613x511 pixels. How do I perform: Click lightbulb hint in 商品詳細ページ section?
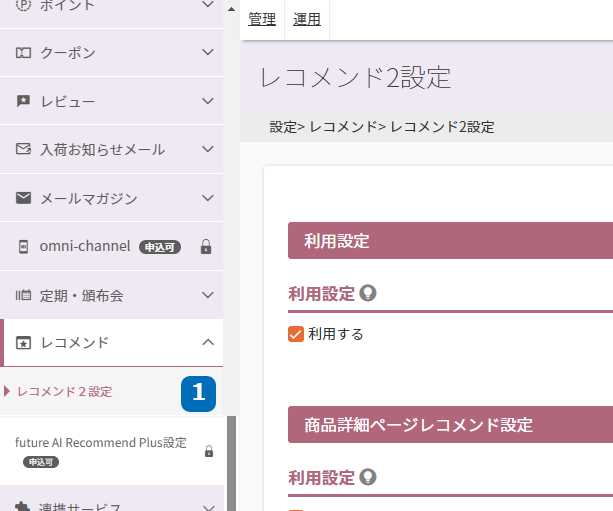tap(367, 477)
